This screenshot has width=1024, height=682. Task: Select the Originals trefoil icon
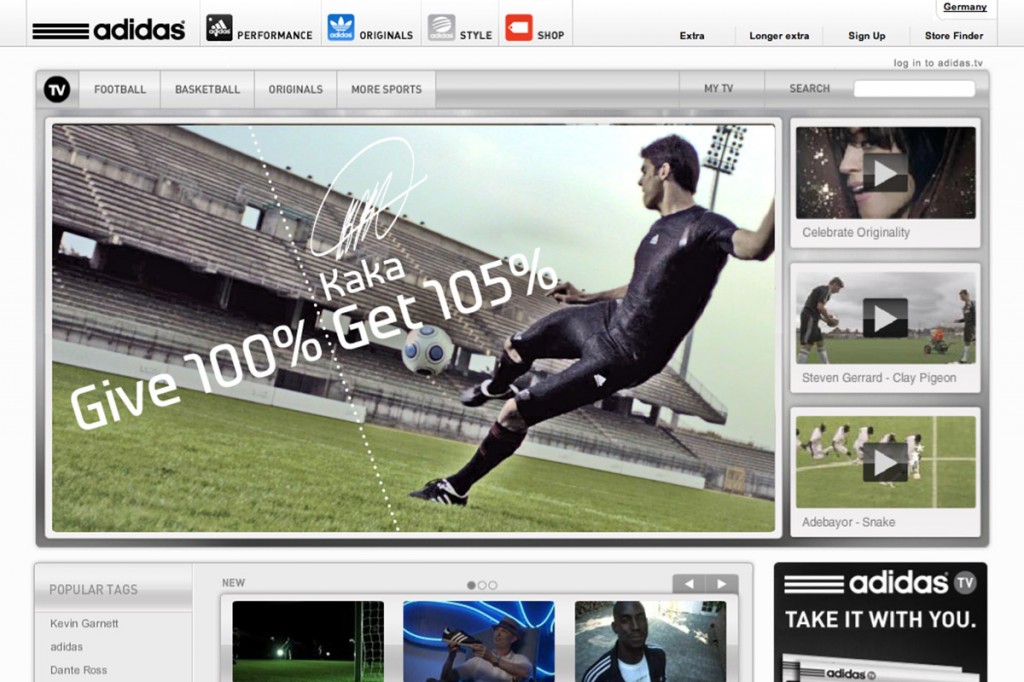341,28
